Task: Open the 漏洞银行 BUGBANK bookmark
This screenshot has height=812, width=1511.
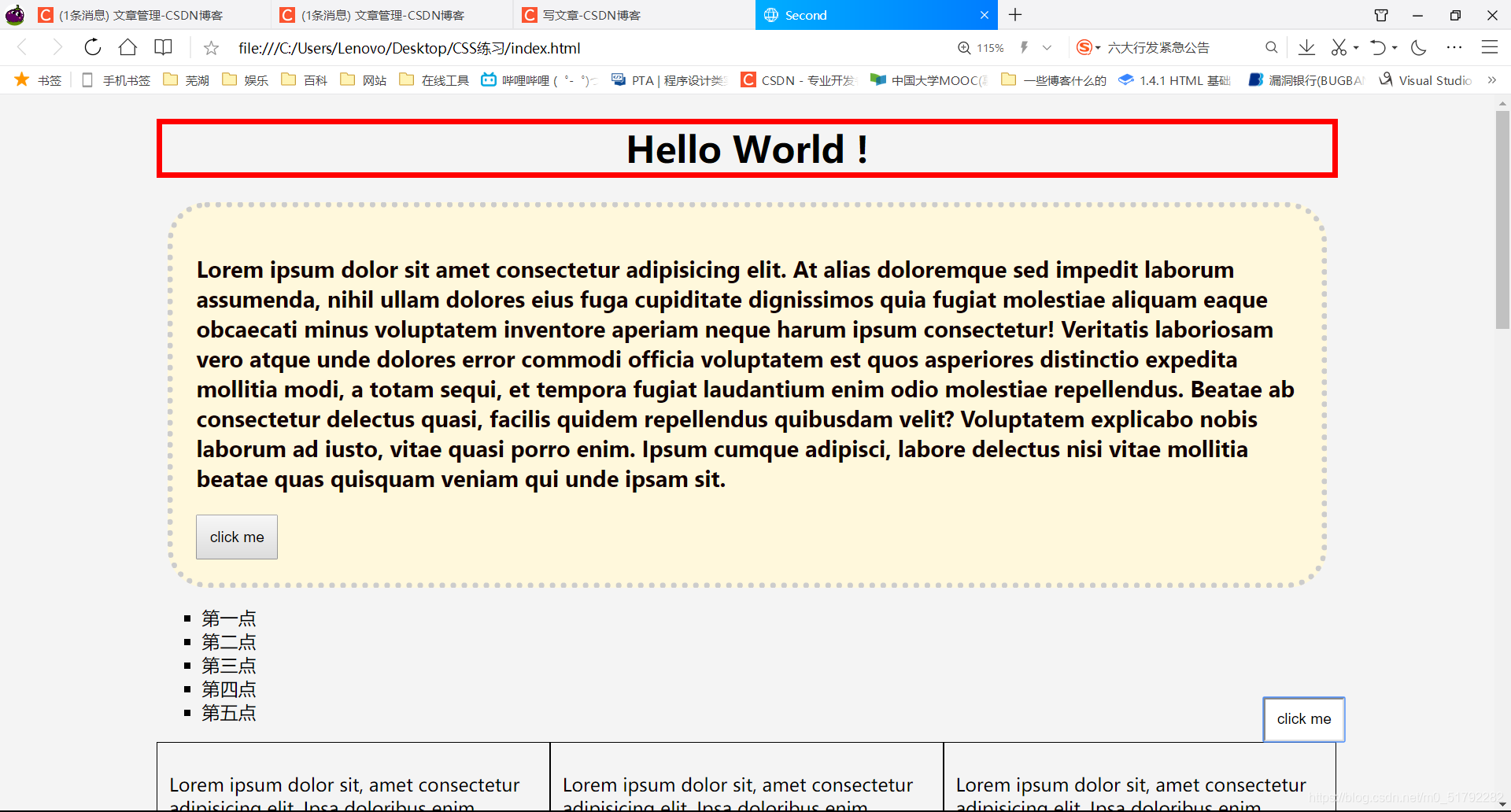Action: pyautogui.click(x=1306, y=80)
